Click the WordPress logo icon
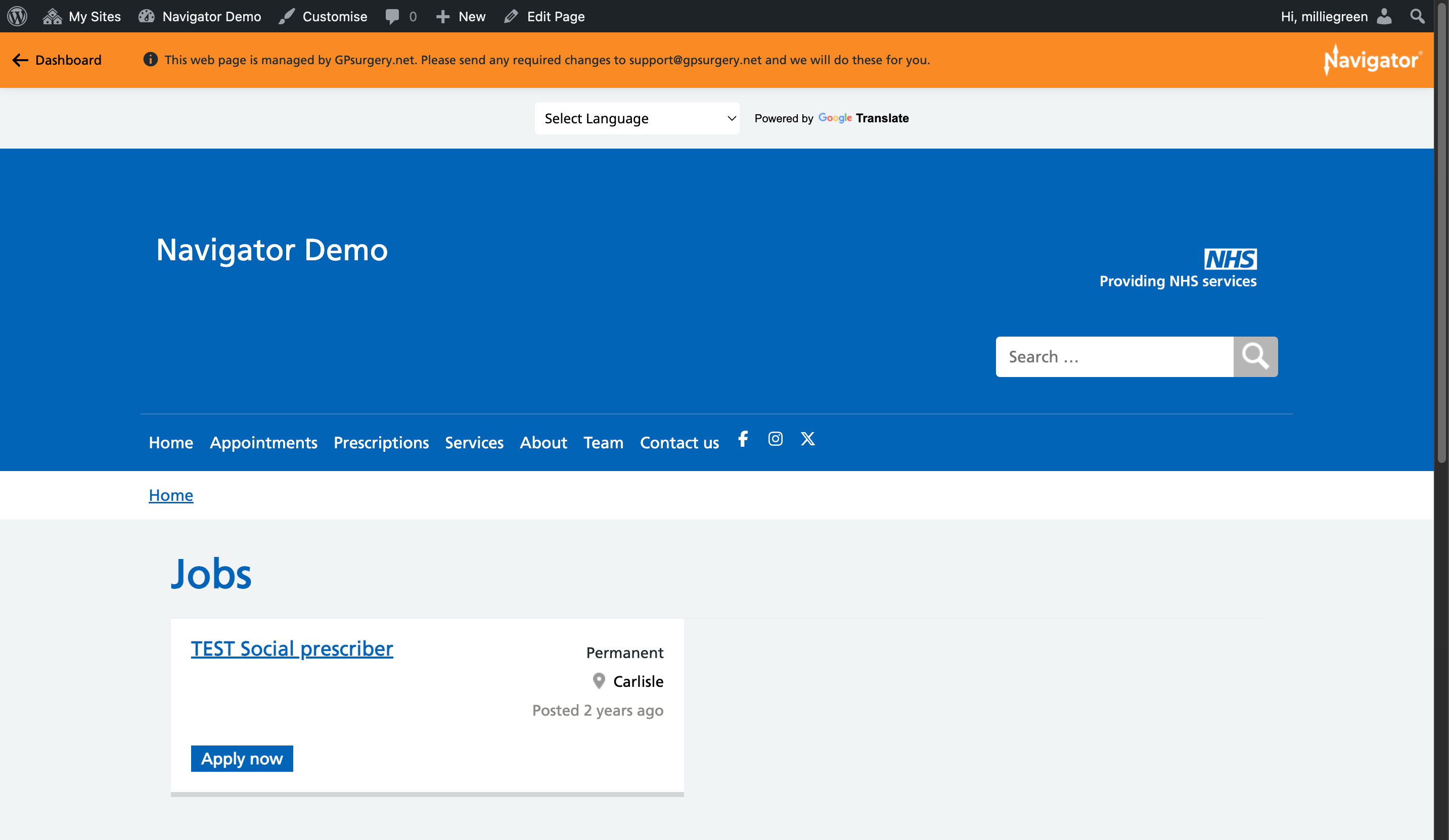 coord(17,16)
